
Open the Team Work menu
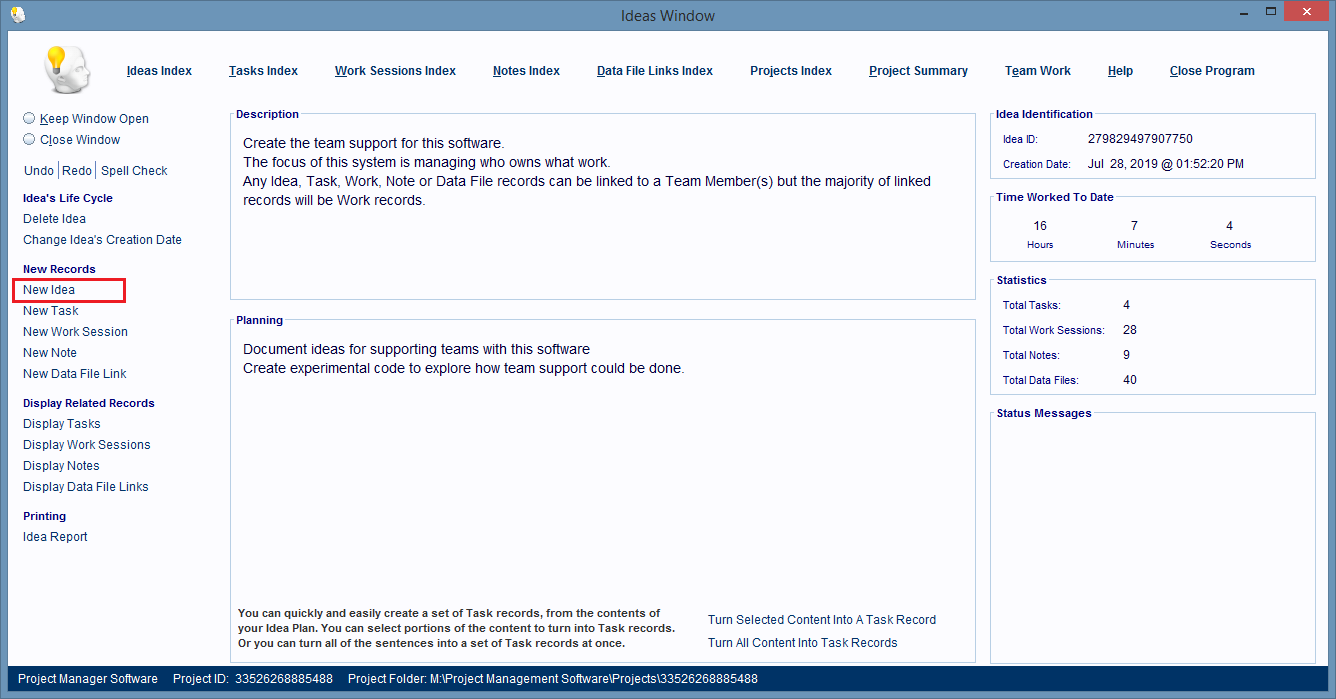coord(1038,71)
